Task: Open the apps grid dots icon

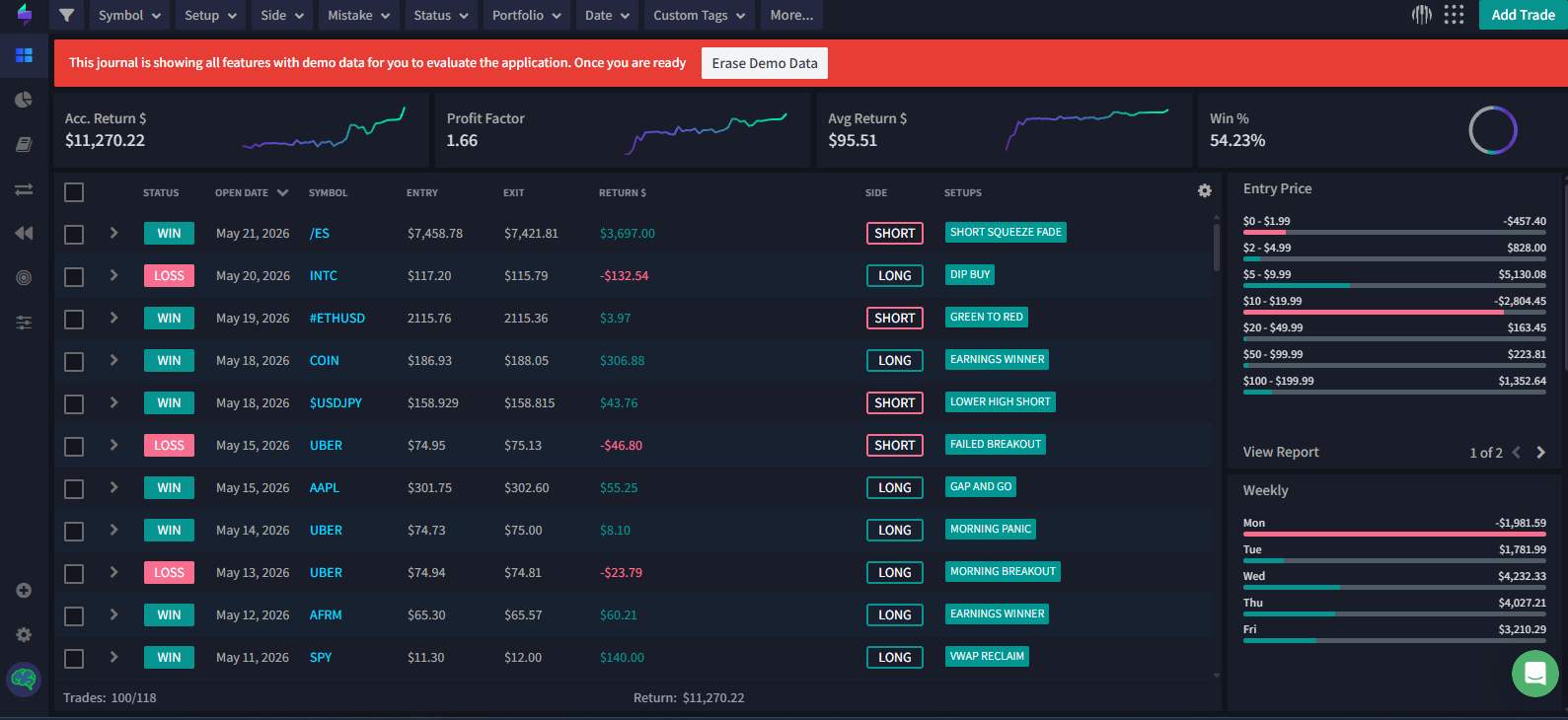Action: (x=1454, y=15)
